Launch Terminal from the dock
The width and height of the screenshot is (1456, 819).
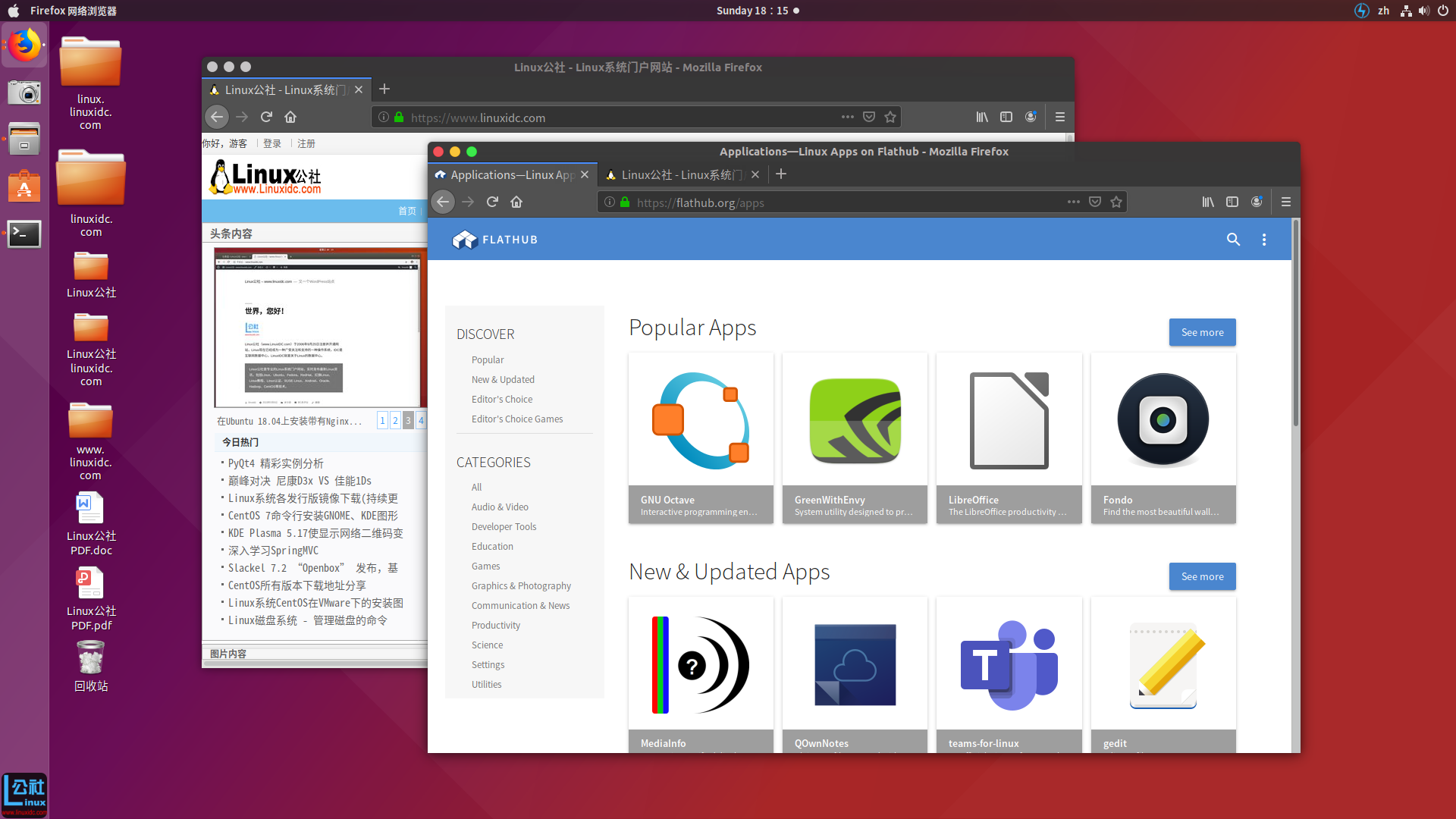point(24,234)
